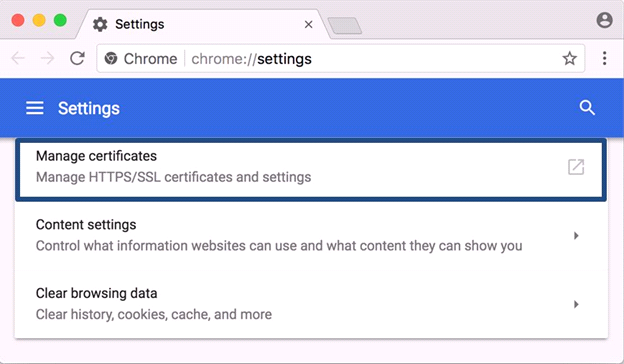Viewport: 624px width, 364px height.
Task: Click the profile avatar icon
Action: (x=604, y=20)
